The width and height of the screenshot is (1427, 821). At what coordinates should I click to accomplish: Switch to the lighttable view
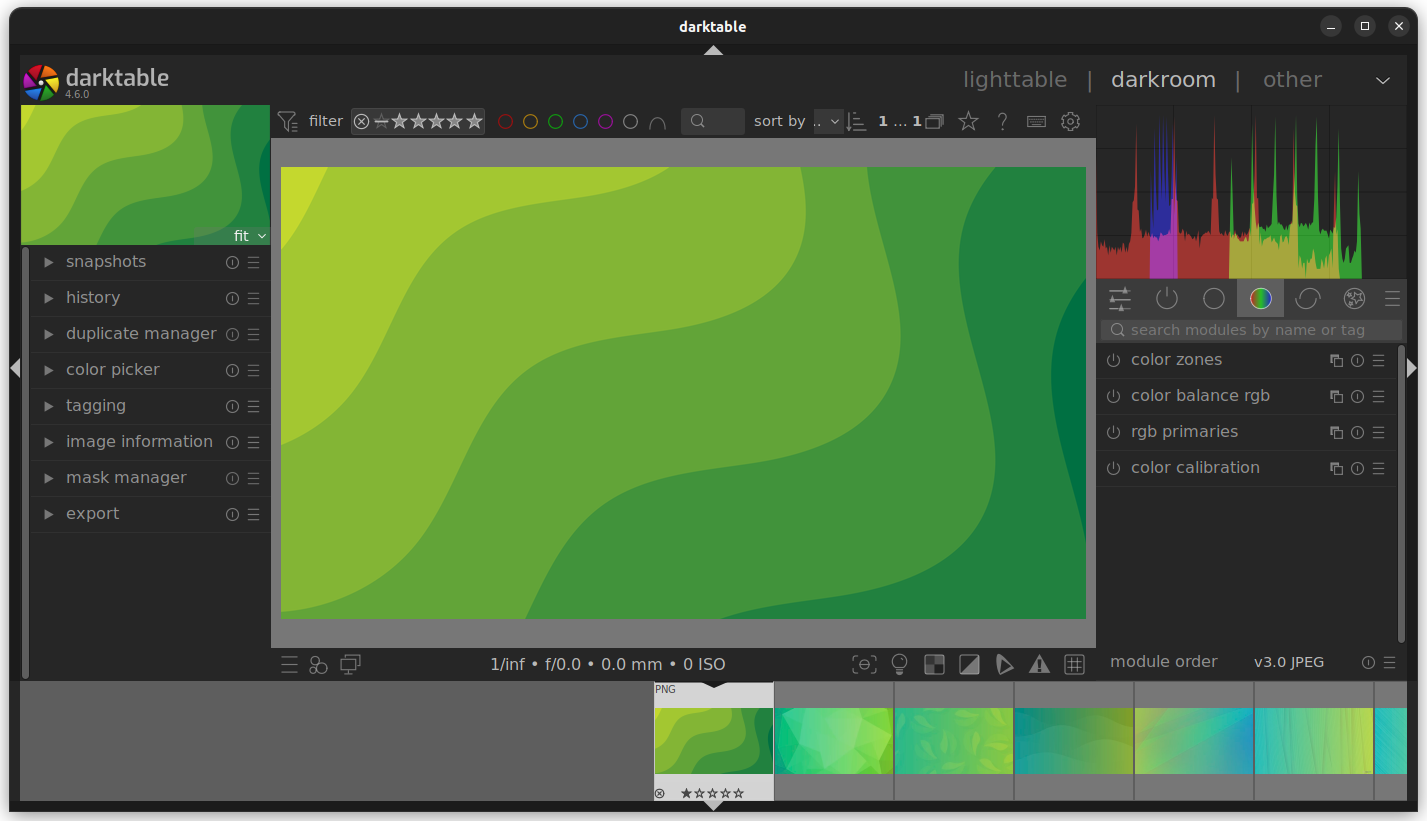(1015, 79)
